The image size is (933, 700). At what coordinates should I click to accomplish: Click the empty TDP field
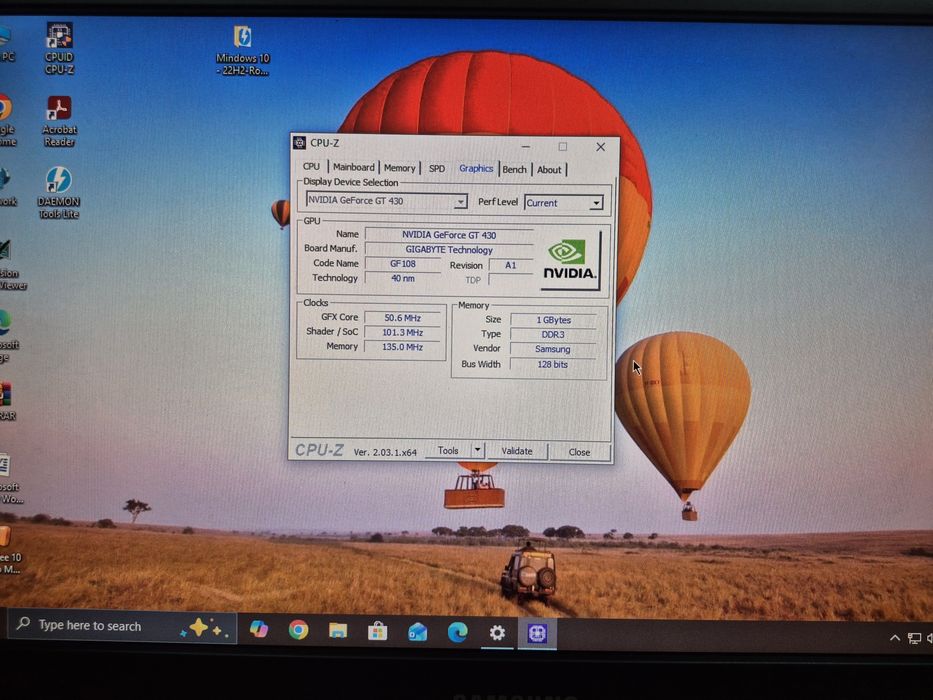(x=511, y=280)
